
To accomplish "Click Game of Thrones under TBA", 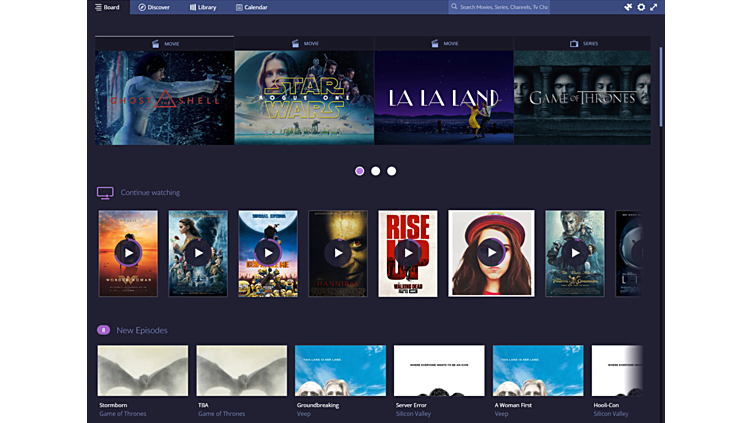I will point(222,414).
